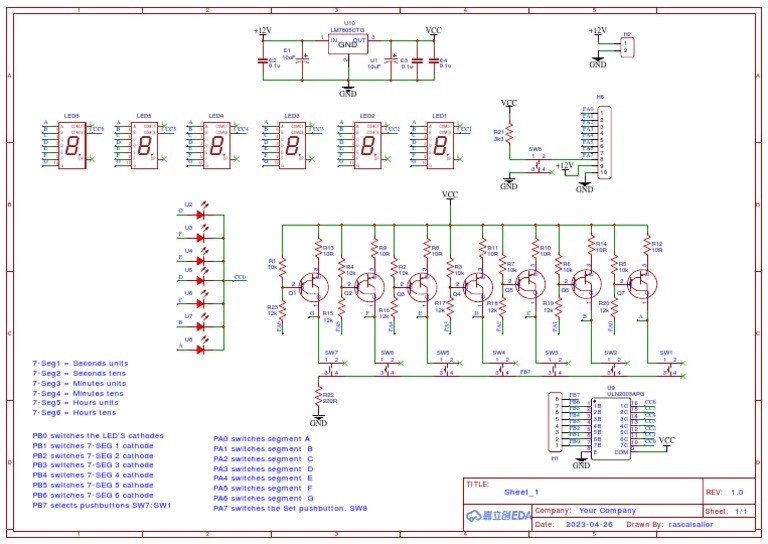Click the EDA logo in title block
This screenshot has height=544, width=768.
pos(498,516)
